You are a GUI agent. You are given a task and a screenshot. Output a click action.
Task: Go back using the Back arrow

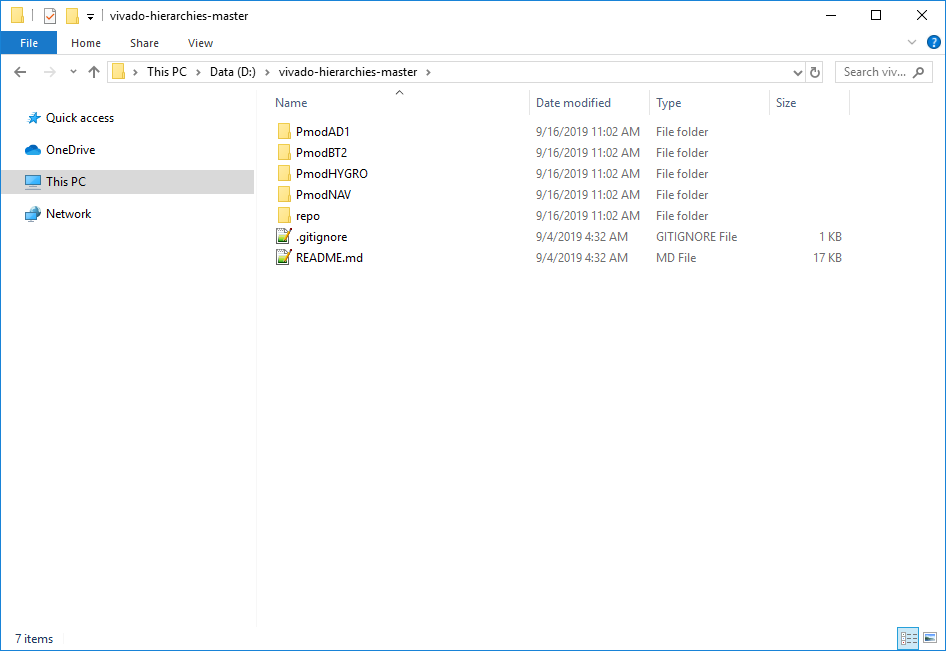[20, 72]
